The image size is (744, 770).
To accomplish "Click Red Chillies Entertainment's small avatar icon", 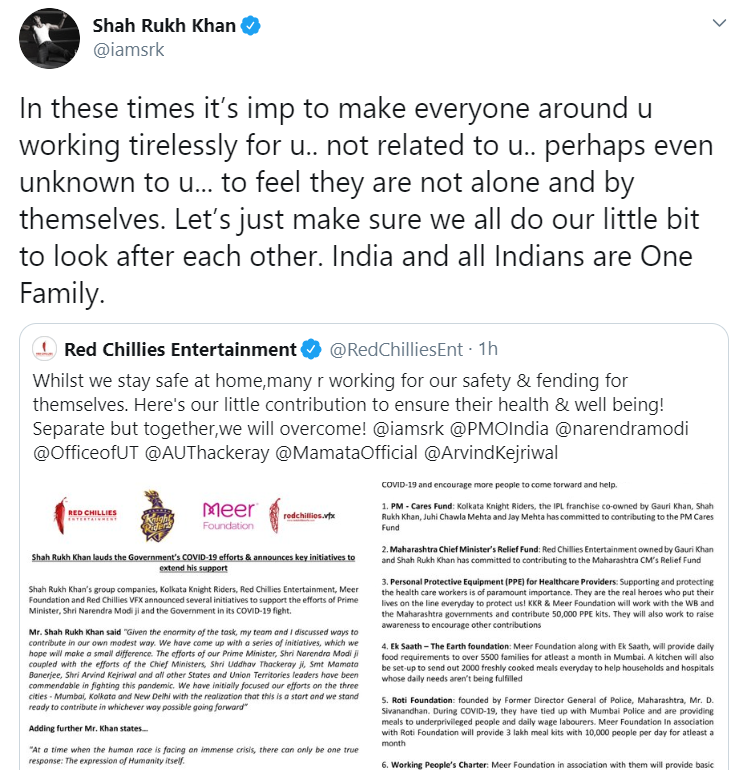I will click(x=44, y=349).
